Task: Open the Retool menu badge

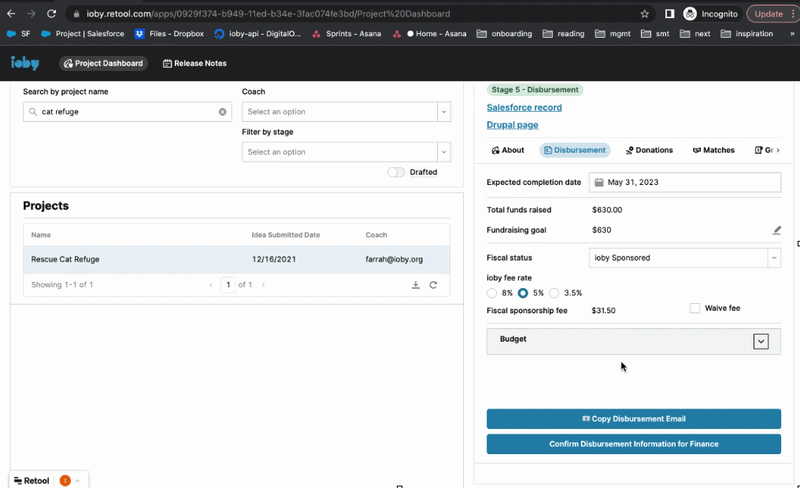Action: tap(32, 480)
